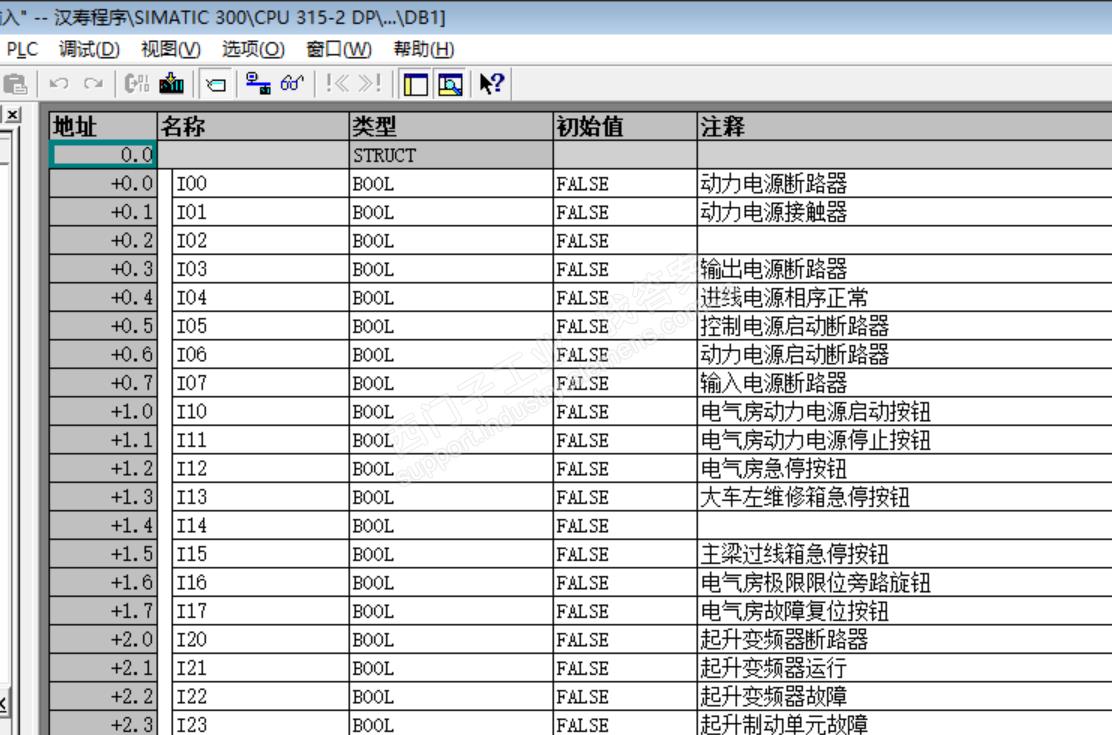Image resolution: width=1112 pixels, height=735 pixels.
Task: Open the PLC menu
Action: coord(22,49)
